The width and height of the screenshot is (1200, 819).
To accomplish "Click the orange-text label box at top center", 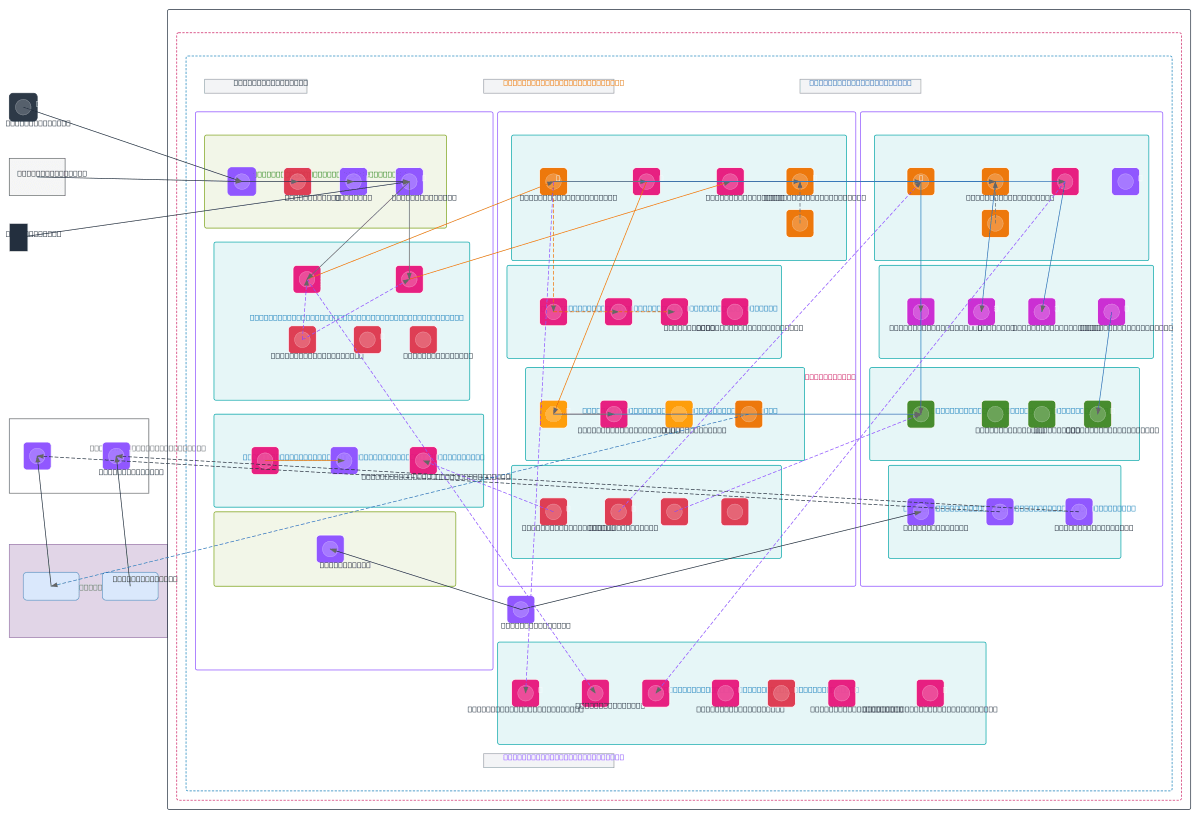I will (x=548, y=86).
